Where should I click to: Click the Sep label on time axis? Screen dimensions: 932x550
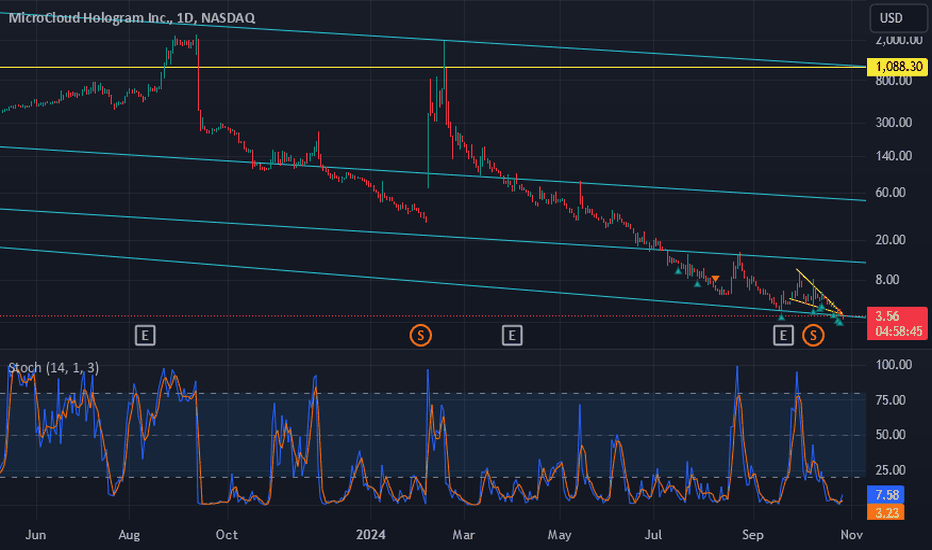(x=752, y=535)
